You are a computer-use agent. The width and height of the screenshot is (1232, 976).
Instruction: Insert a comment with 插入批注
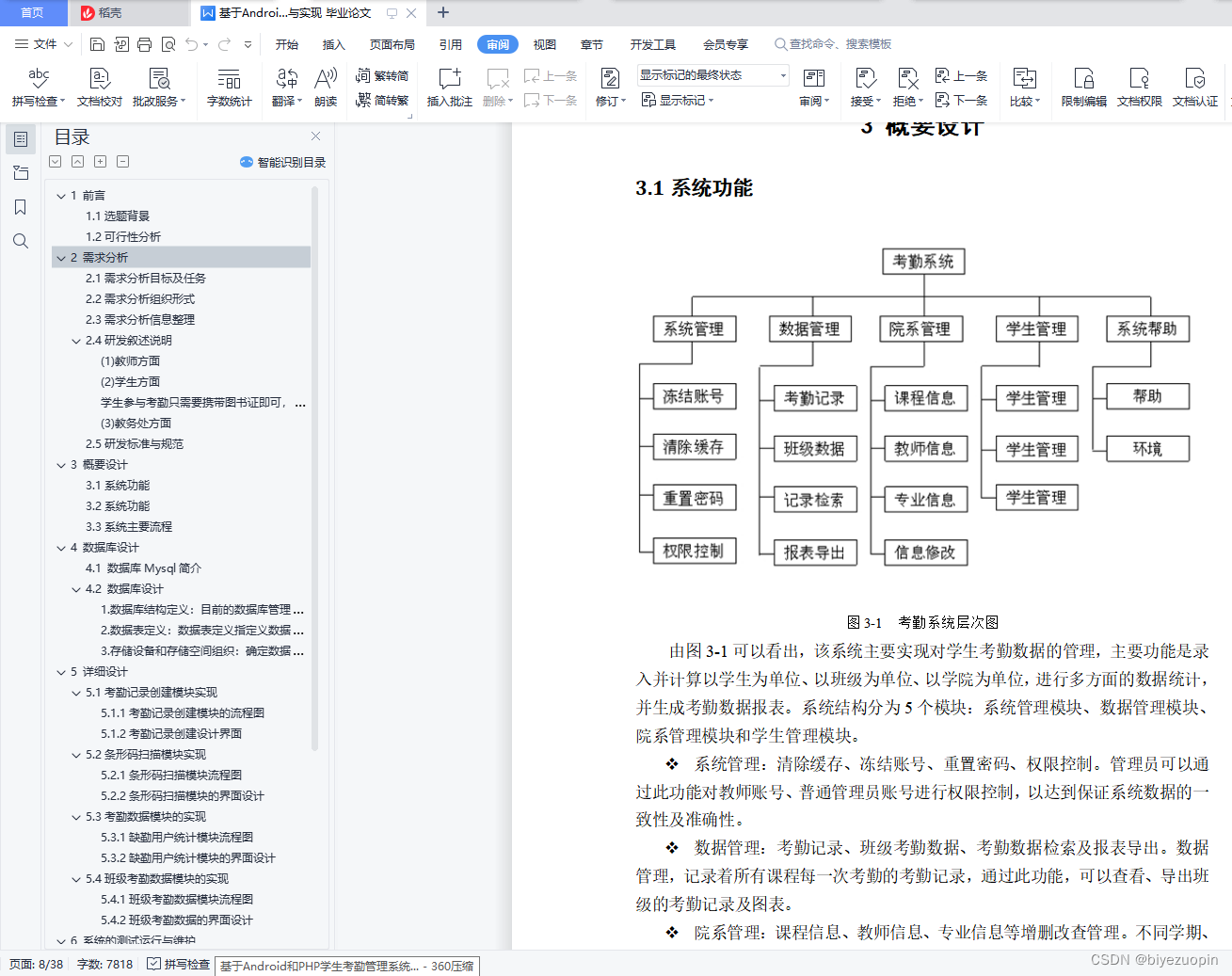(x=449, y=87)
